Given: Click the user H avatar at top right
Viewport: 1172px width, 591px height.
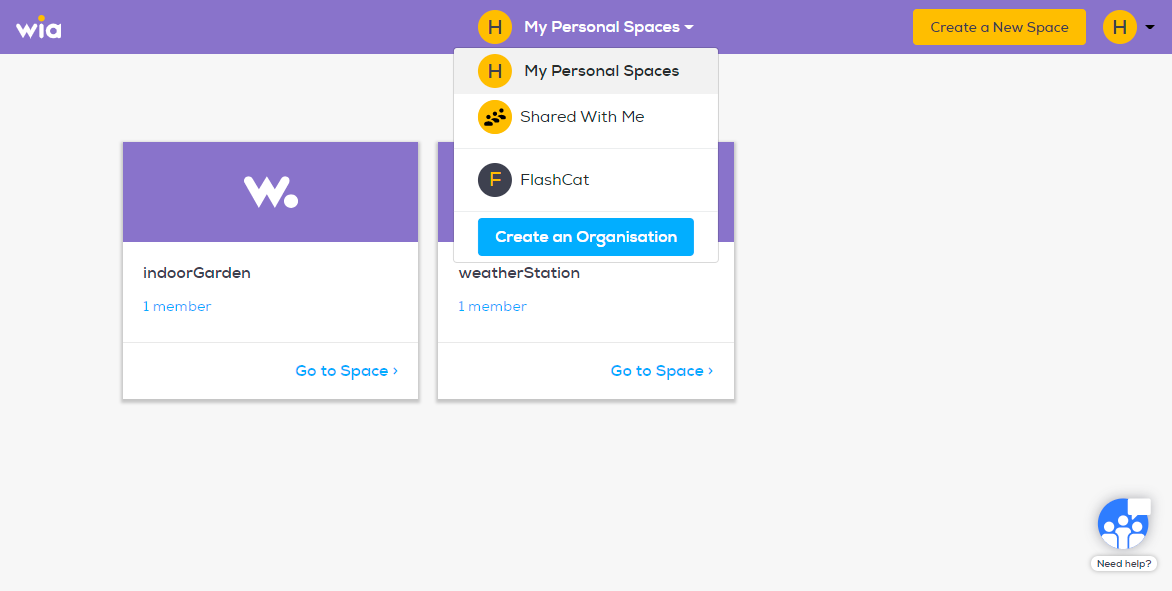Looking at the screenshot, I should coord(1120,27).
